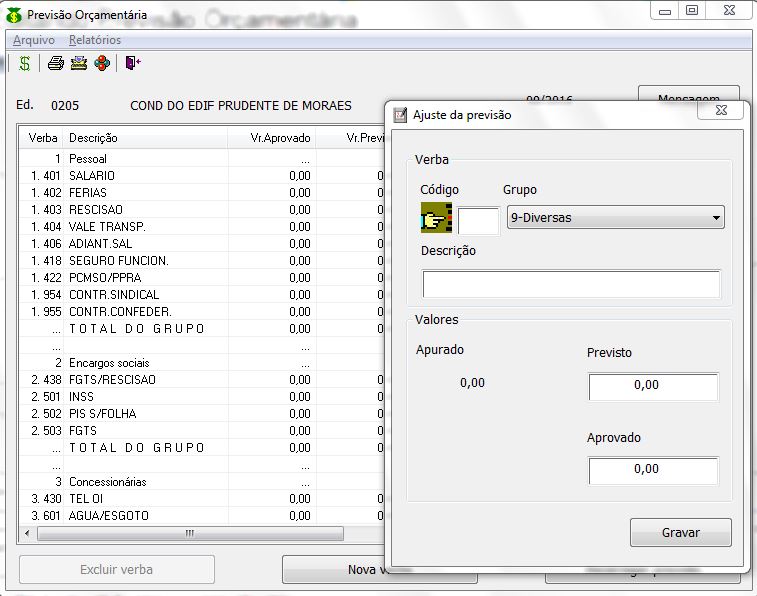The height and width of the screenshot is (596, 757).
Task: Click the purple exit door icon
Action: click(x=132, y=64)
